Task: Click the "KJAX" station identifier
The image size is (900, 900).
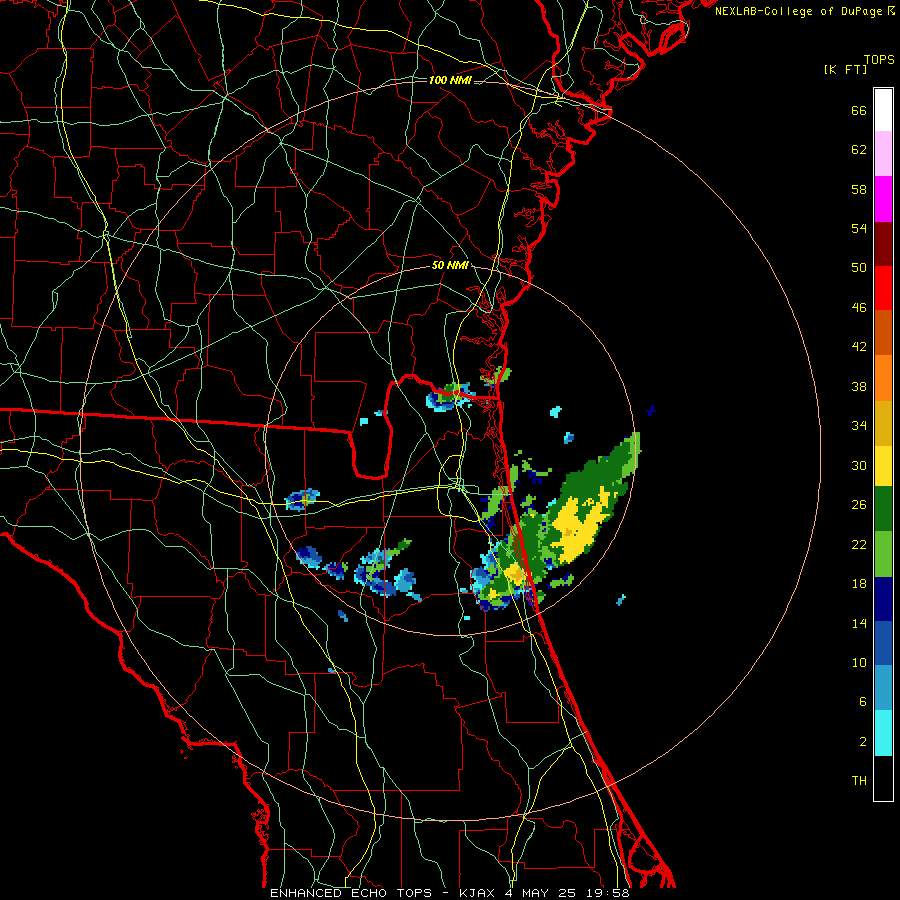Action: point(477,893)
